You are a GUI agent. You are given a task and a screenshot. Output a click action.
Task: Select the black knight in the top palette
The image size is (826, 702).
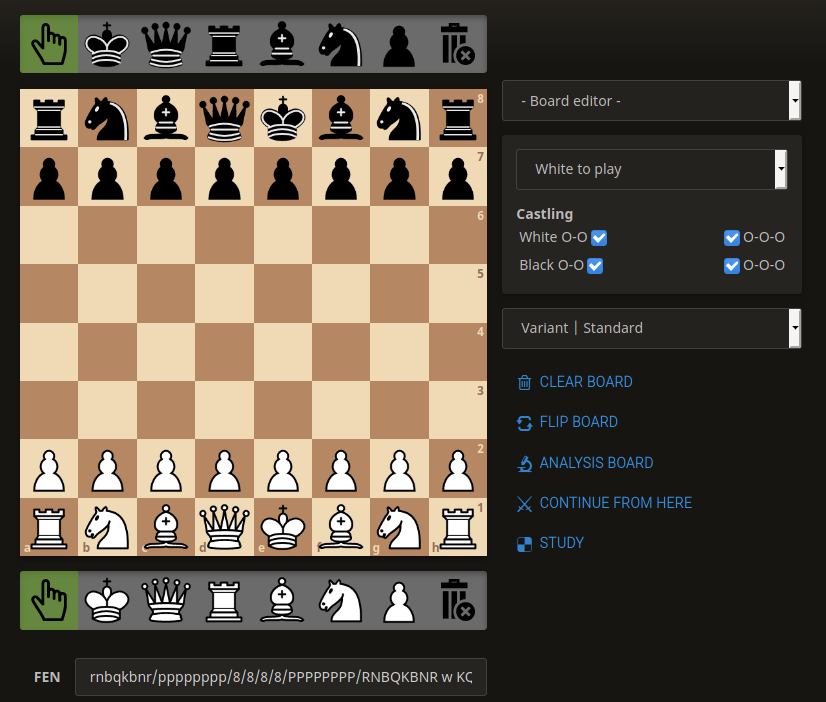pyautogui.click(x=340, y=43)
